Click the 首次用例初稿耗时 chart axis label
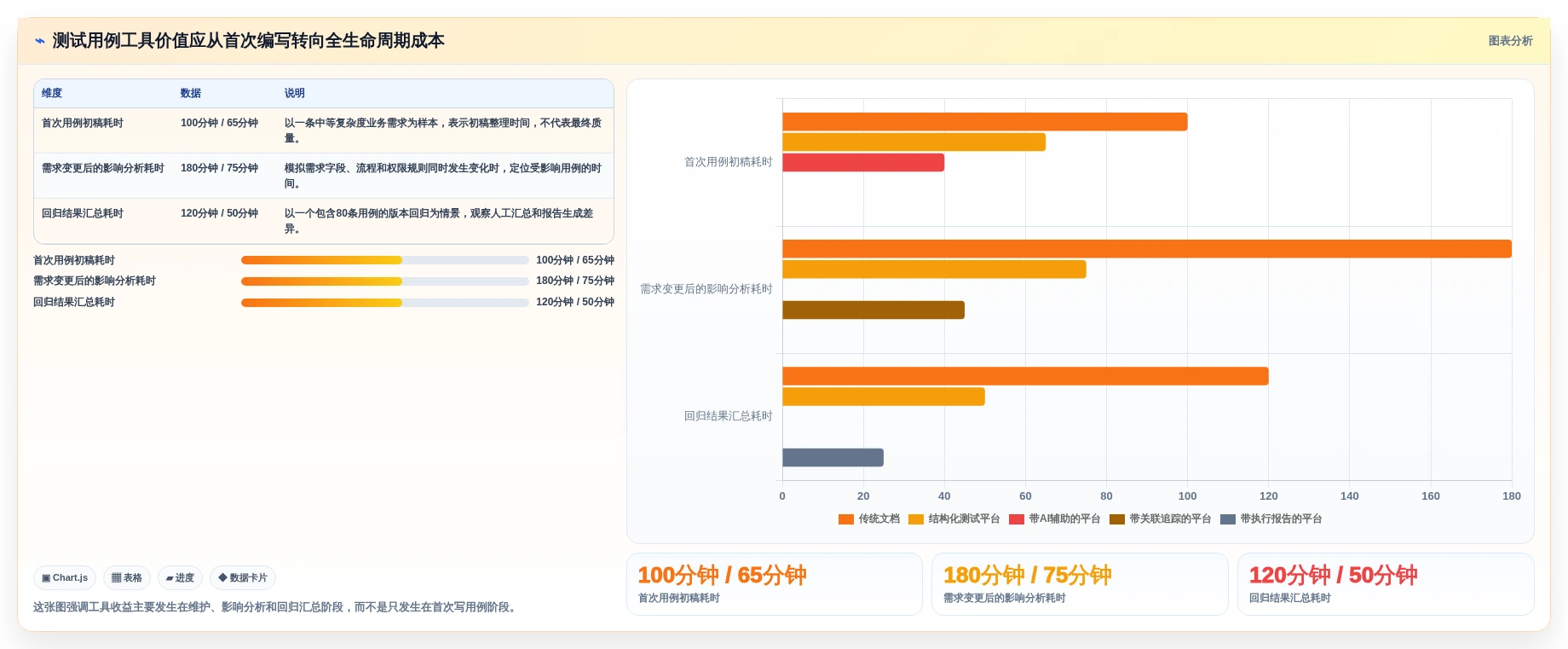Image resolution: width=1568 pixels, height=649 pixels. click(729, 162)
